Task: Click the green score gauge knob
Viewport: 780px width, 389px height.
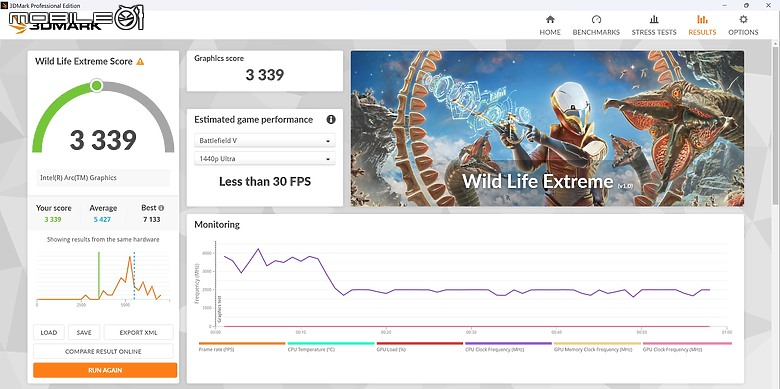Action: tap(97, 86)
